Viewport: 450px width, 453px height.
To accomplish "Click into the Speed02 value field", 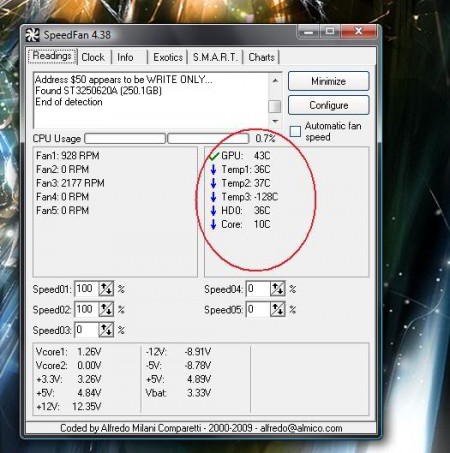I will tap(87, 309).
